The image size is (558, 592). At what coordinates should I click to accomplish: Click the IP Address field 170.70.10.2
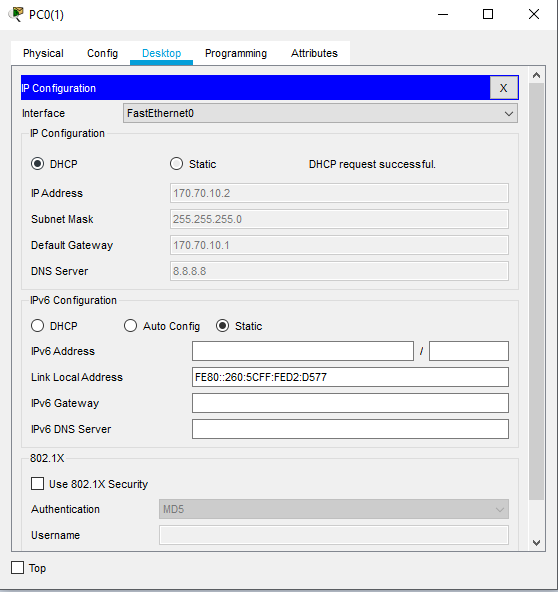[x=339, y=193]
